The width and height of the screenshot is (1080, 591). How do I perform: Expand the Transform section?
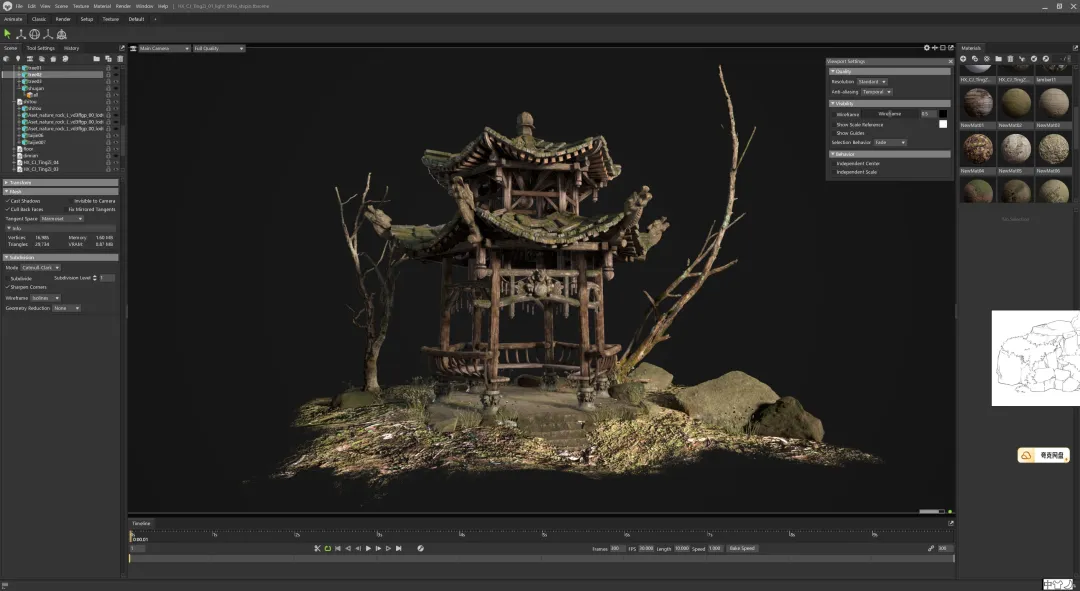(61, 183)
